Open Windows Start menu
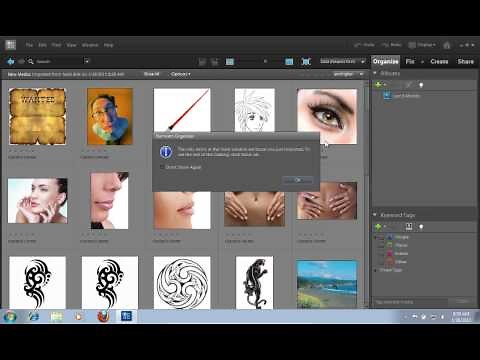 point(9,316)
